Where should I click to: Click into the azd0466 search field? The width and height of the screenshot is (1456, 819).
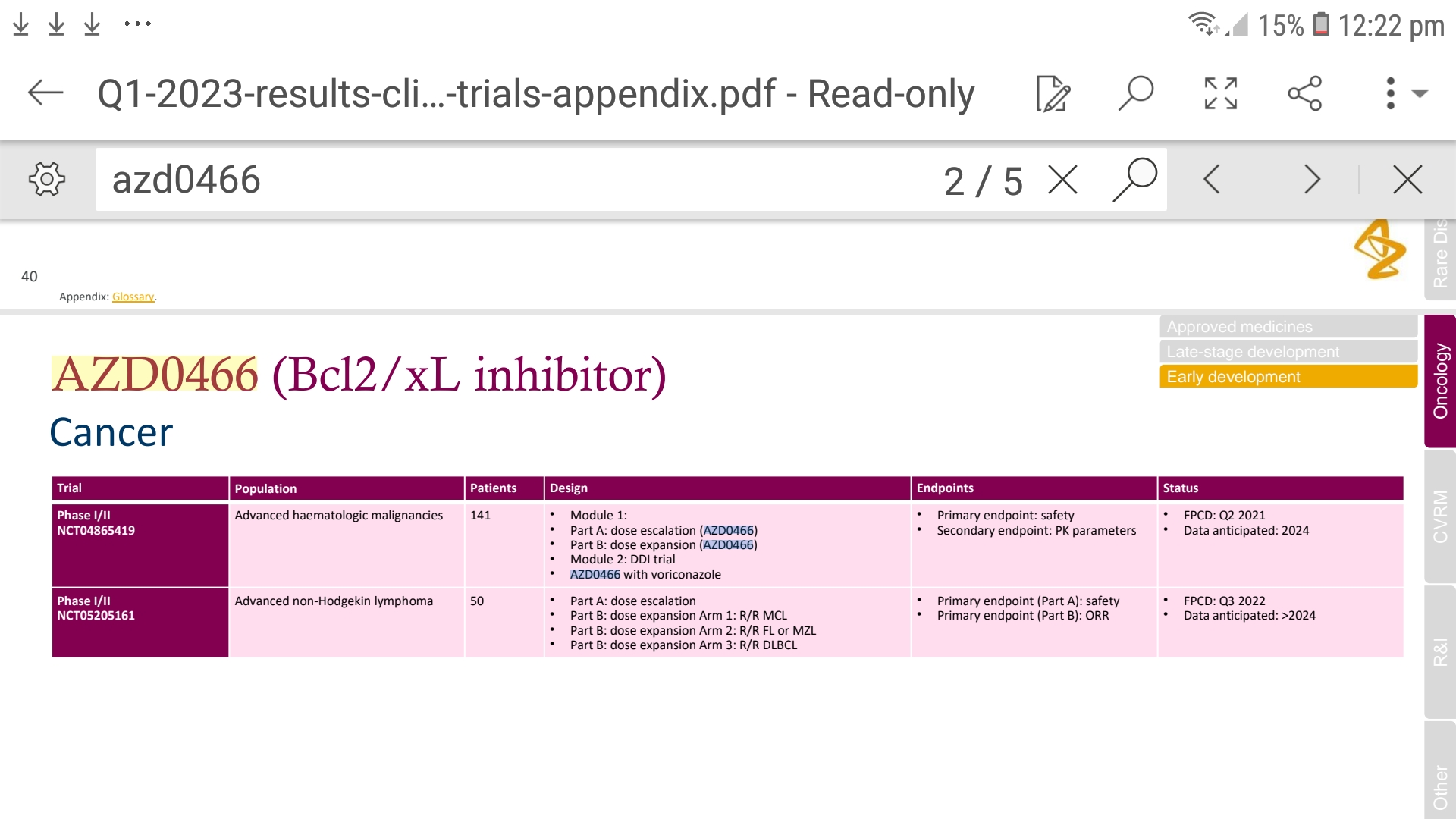point(516,180)
